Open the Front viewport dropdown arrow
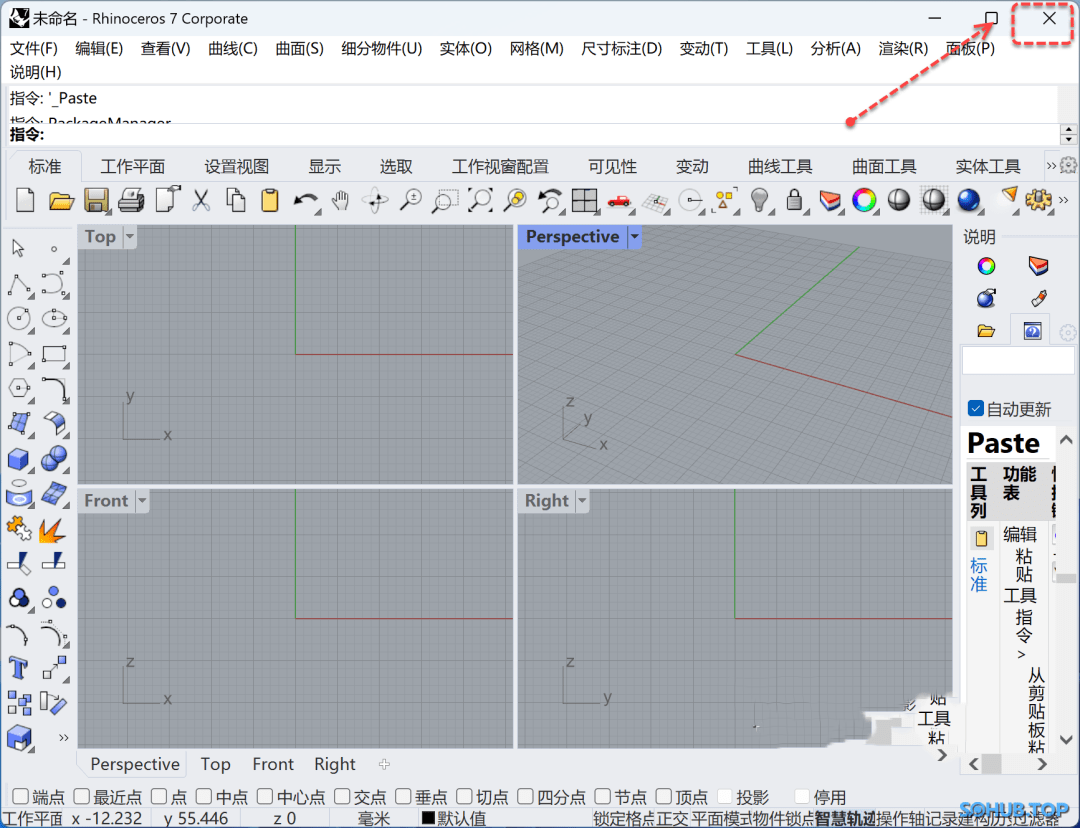1080x828 pixels. point(142,501)
